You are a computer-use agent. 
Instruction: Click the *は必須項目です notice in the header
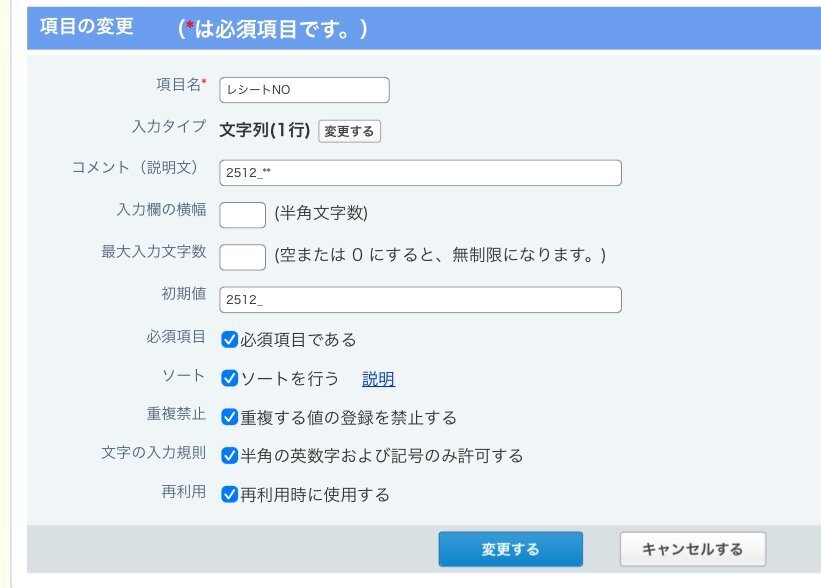click(273, 29)
